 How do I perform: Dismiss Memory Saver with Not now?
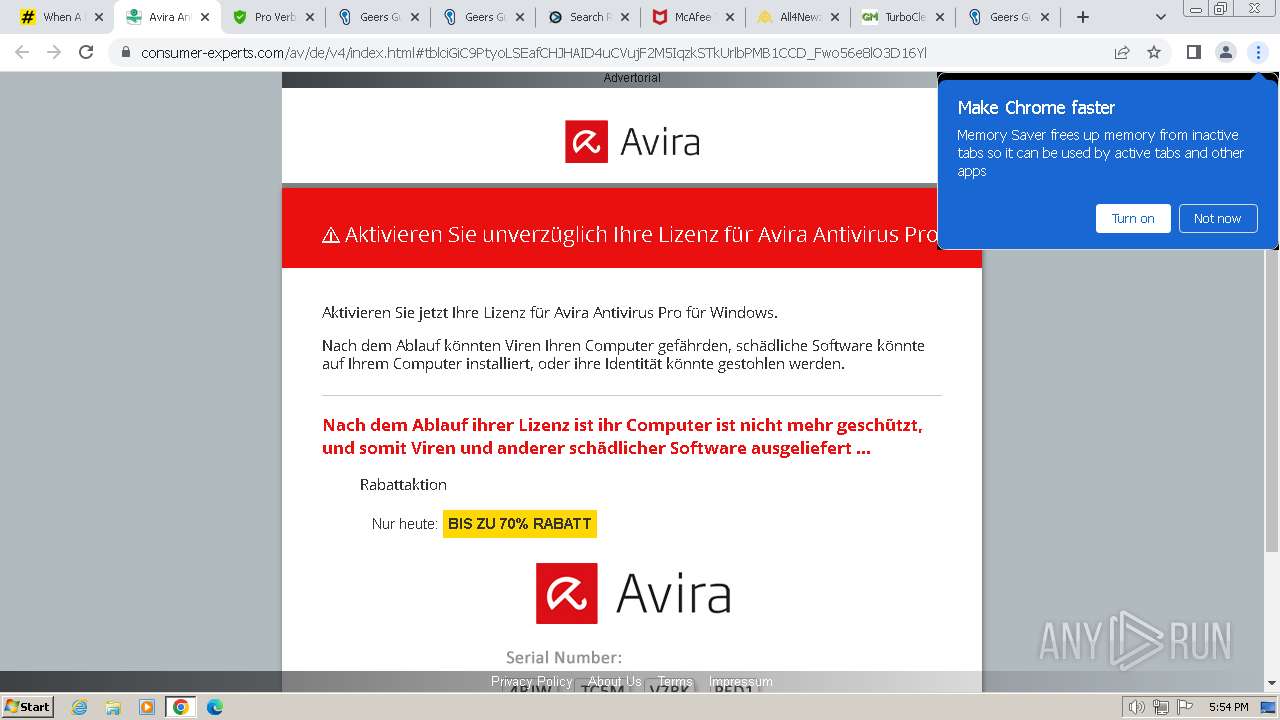click(1217, 218)
